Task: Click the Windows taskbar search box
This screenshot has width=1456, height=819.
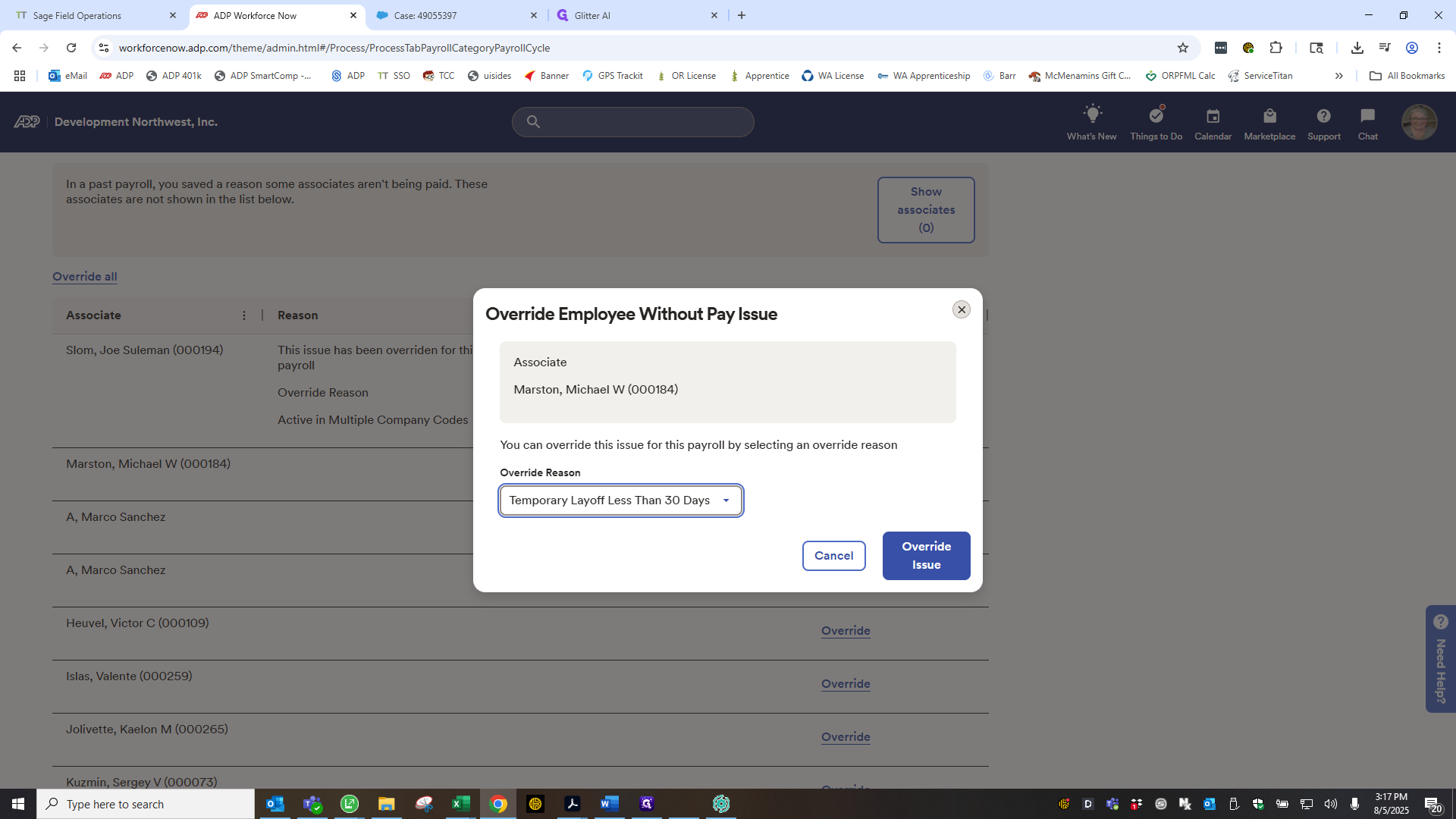Action: click(x=146, y=804)
